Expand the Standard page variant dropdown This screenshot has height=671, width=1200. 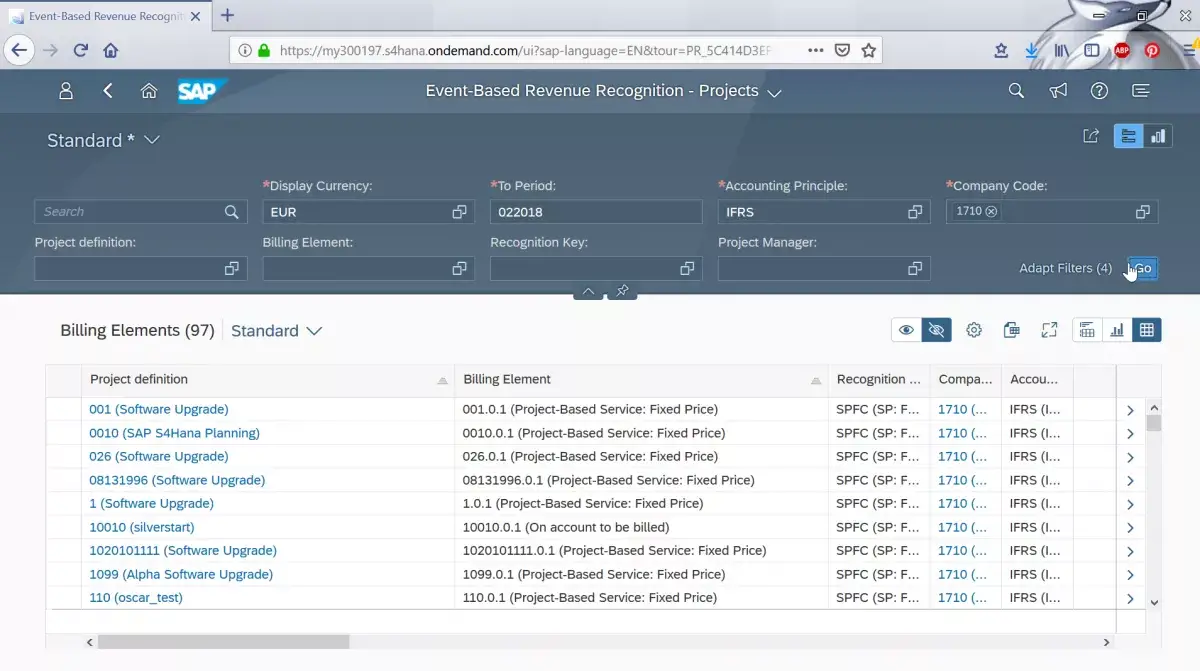[x=152, y=140]
